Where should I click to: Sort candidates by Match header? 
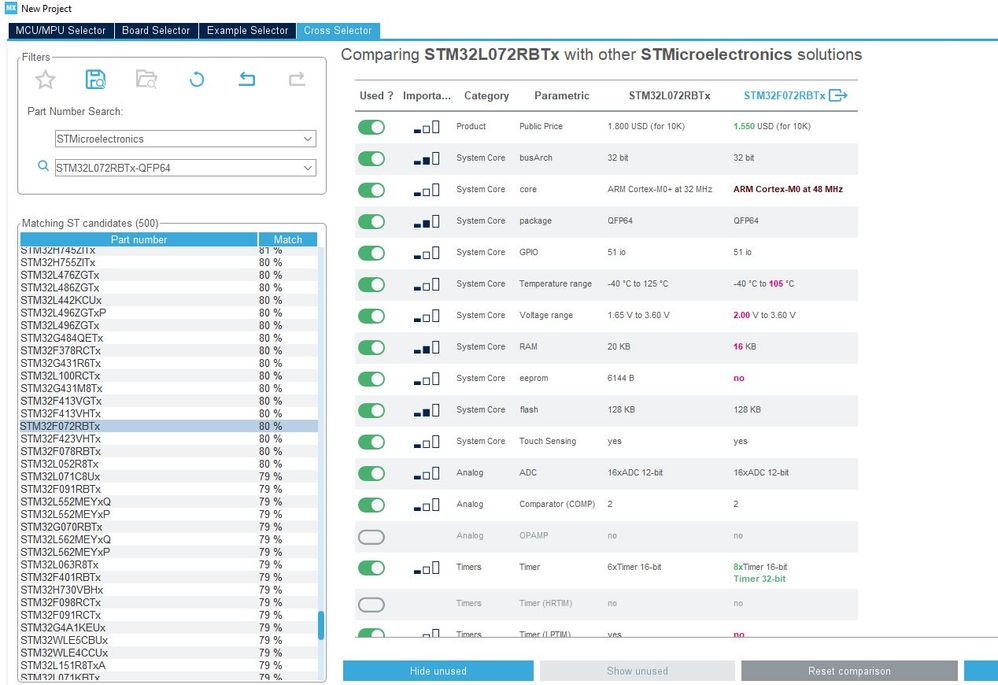tap(288, 239)
